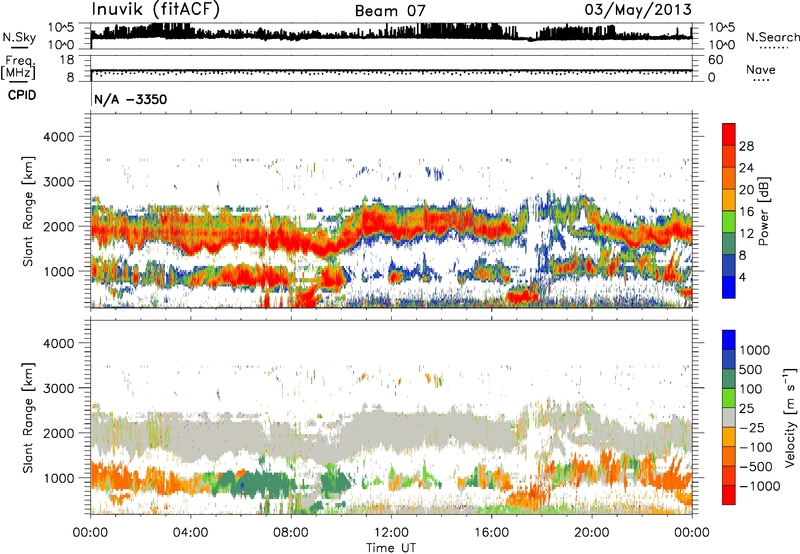Click the '2000' tick on the velocity panel

58,433
